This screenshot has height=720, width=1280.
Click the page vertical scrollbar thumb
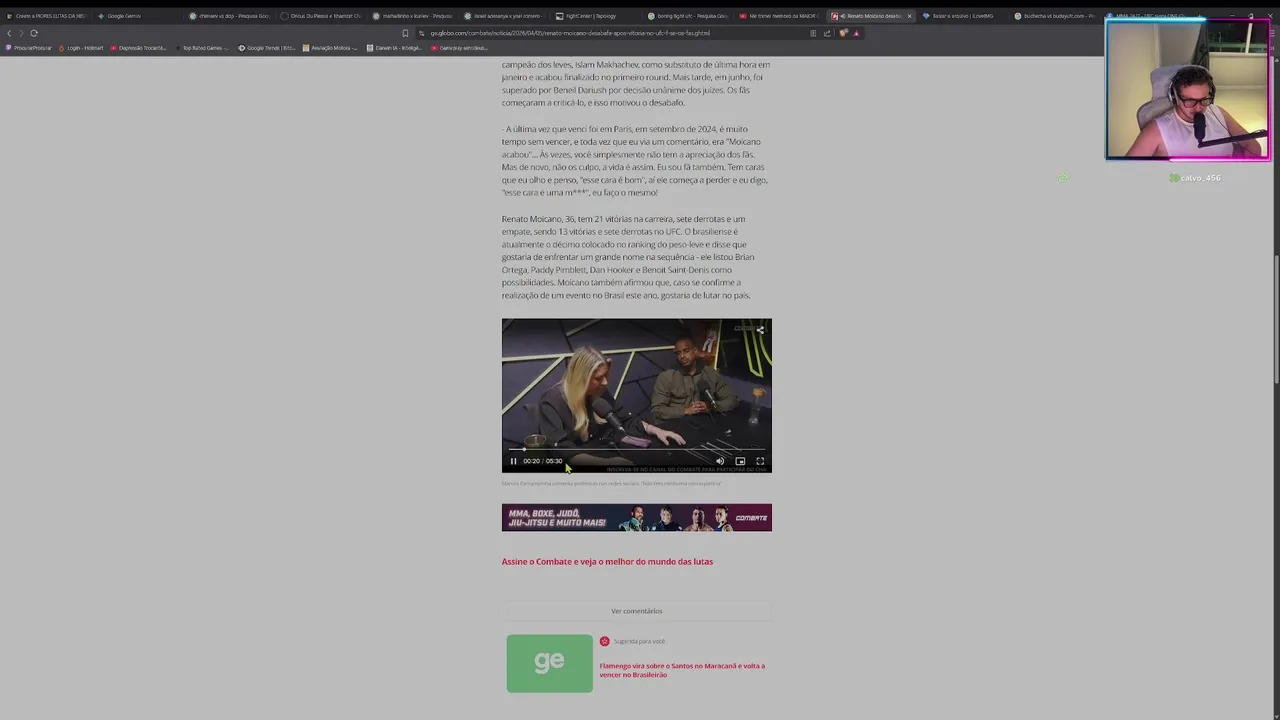tap(1276, 318)
